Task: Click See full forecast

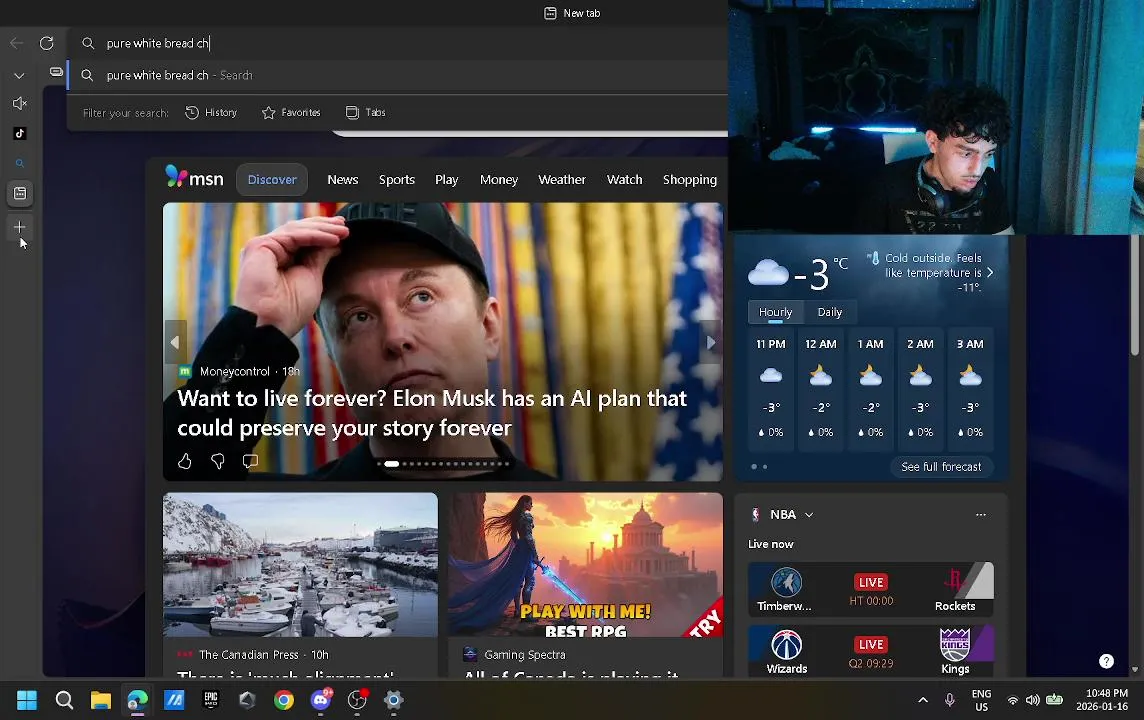Action: [941, 467]
